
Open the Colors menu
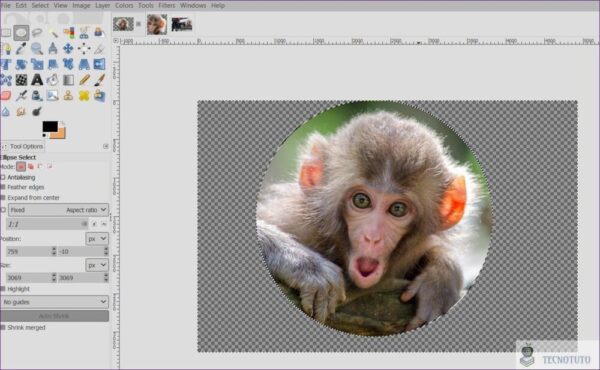[124, 5]
